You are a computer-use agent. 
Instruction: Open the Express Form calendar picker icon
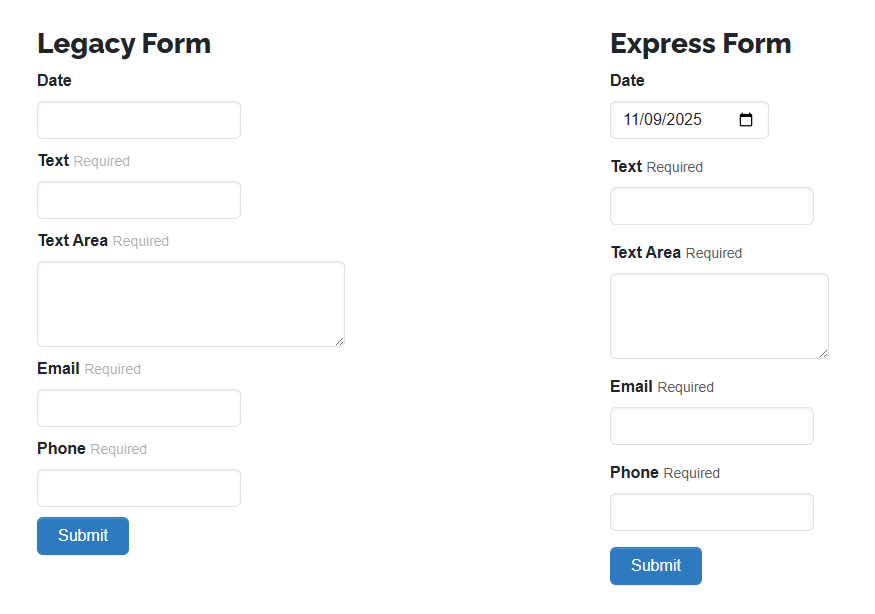pos(746,120)
